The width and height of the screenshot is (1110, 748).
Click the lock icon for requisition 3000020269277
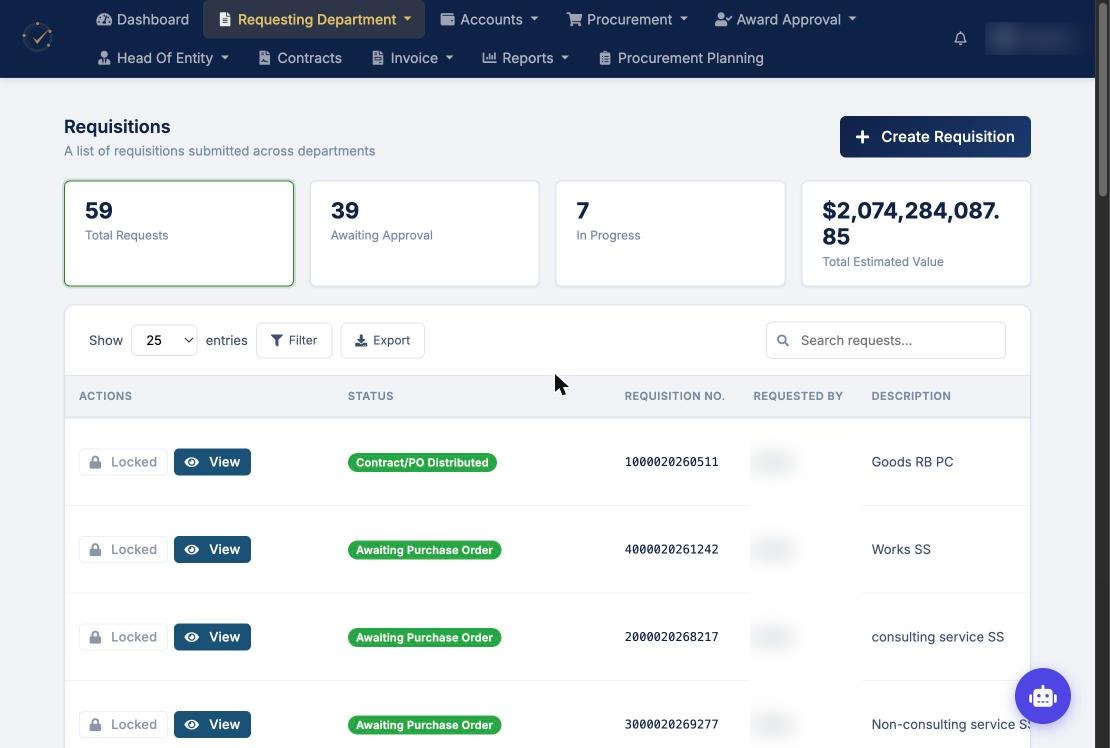click(95, 725)
